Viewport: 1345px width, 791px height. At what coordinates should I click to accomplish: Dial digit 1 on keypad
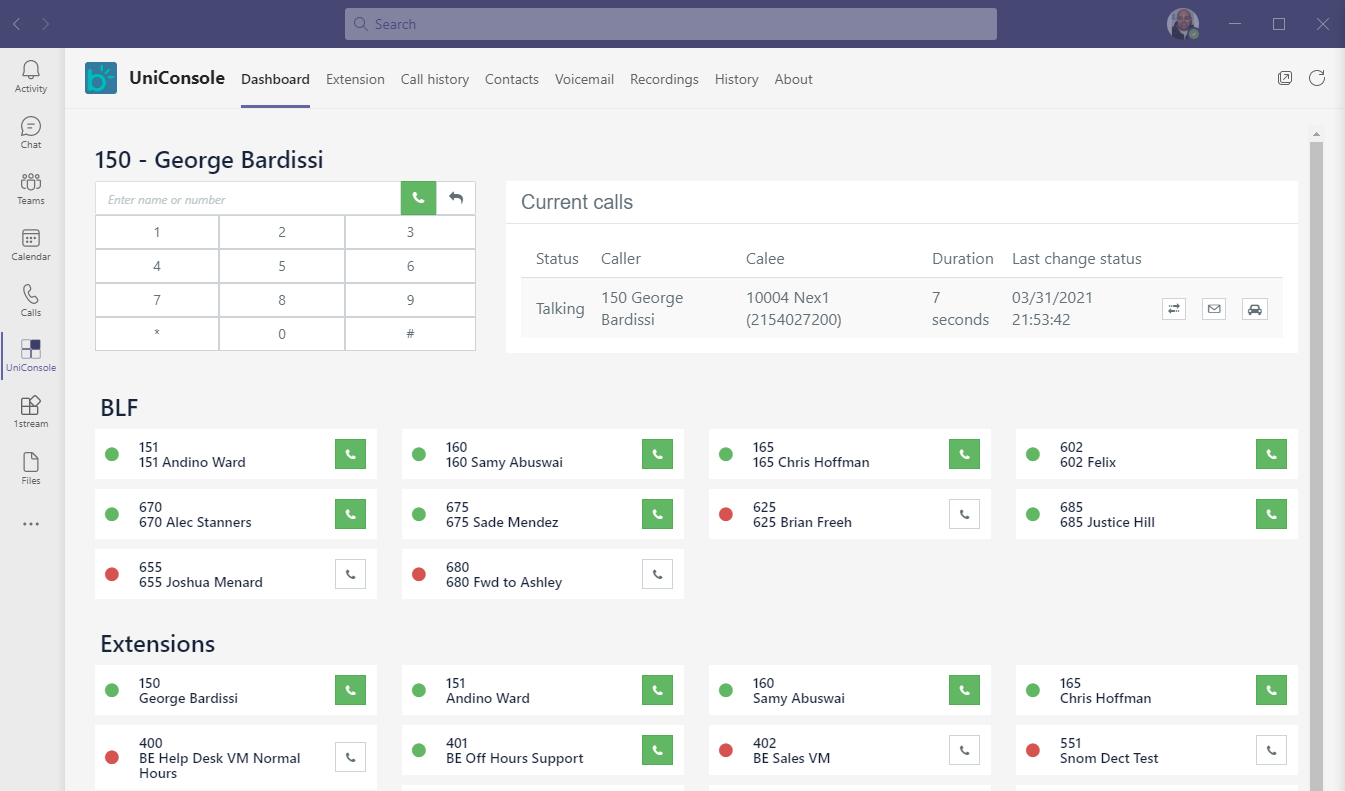(157, 232)
